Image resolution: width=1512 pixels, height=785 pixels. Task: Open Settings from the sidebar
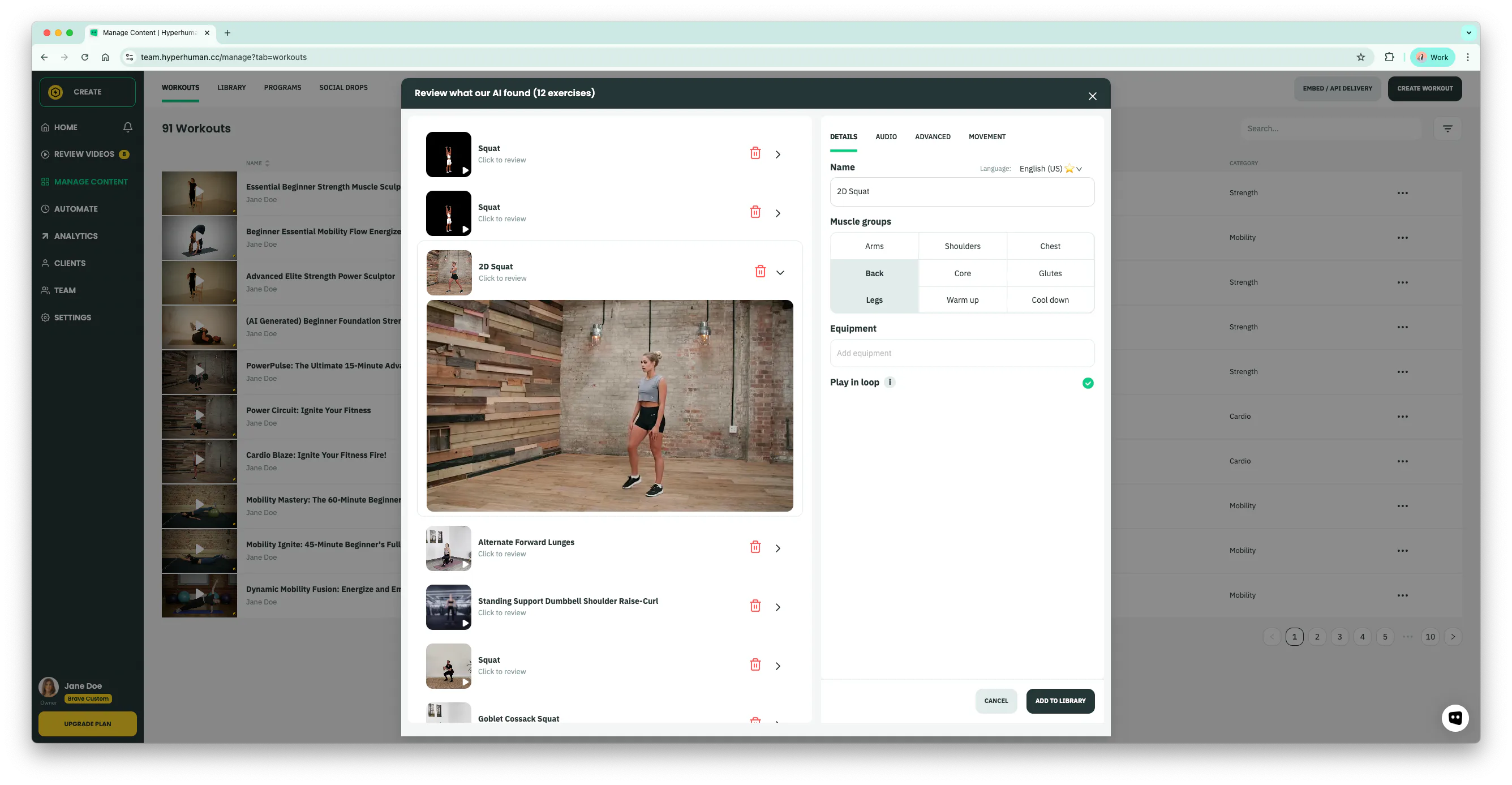(73, 317)
